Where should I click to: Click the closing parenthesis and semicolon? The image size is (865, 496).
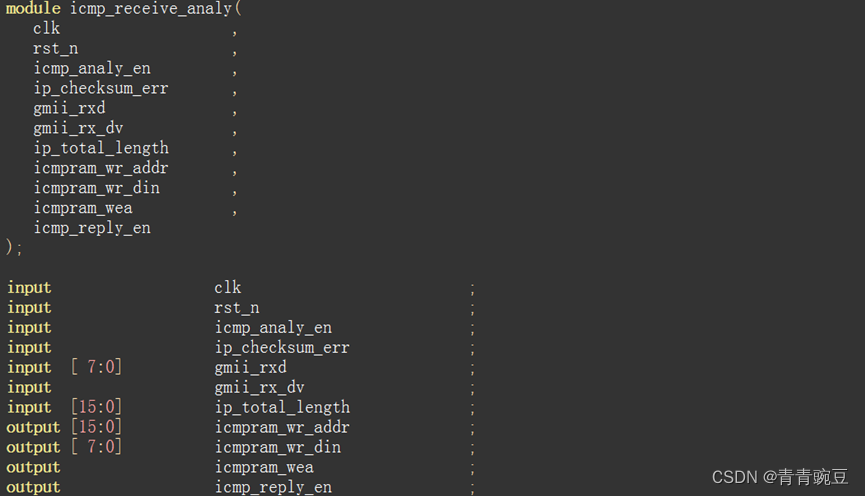14,247
